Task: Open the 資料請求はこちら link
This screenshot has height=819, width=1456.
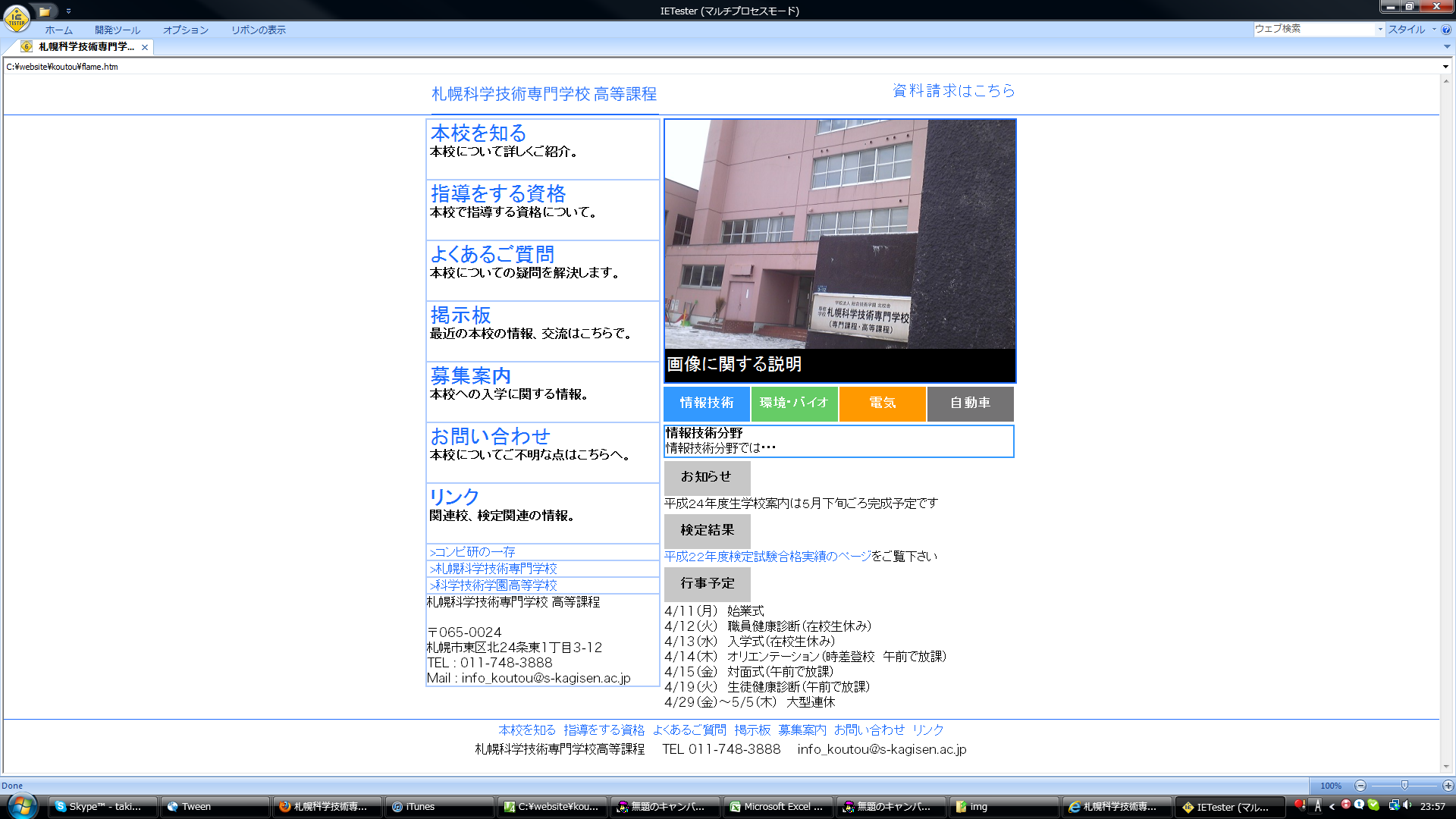Action: [954, 91]
